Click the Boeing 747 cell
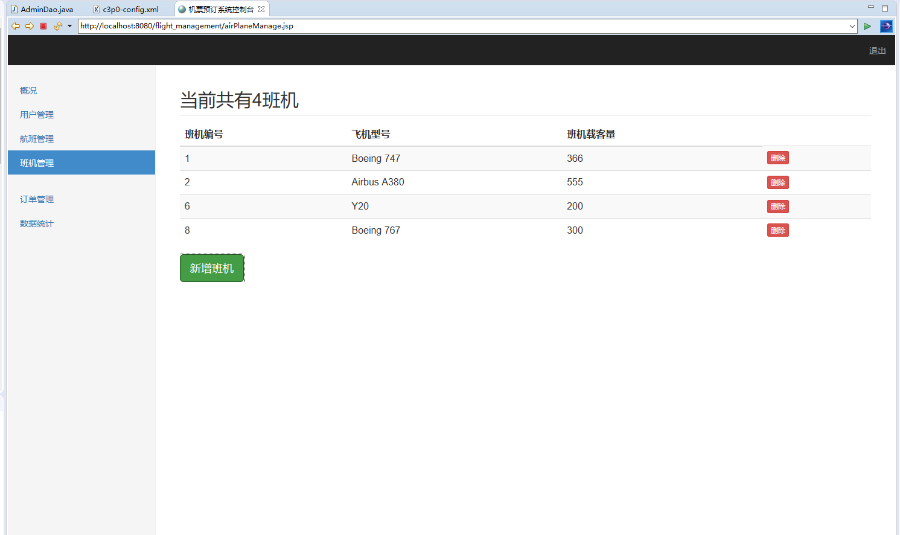The width and height of the screenshot is (900, 535). click(375, 158)
